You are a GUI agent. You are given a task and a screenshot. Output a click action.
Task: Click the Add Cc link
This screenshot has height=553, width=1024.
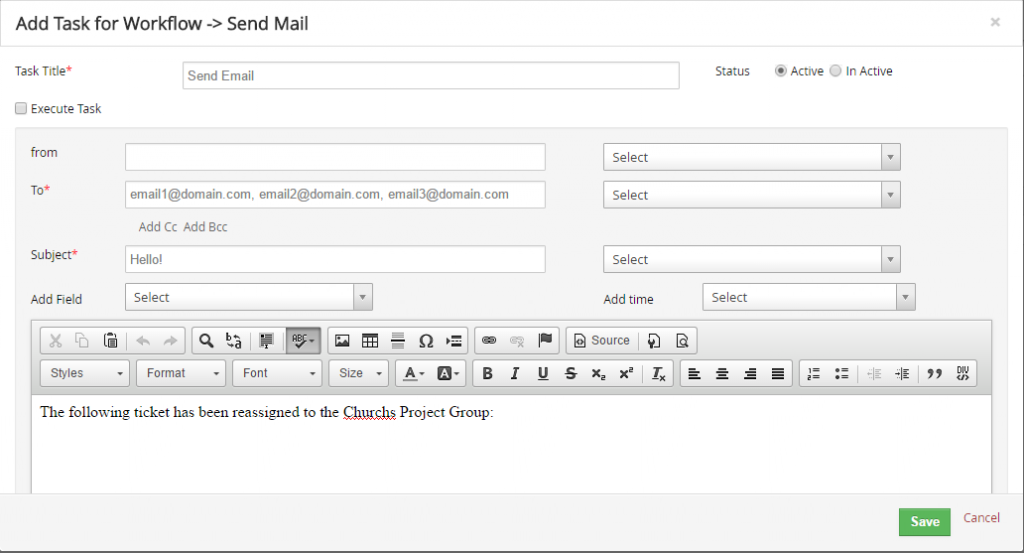pyautogui.click(x=157, y=227)
